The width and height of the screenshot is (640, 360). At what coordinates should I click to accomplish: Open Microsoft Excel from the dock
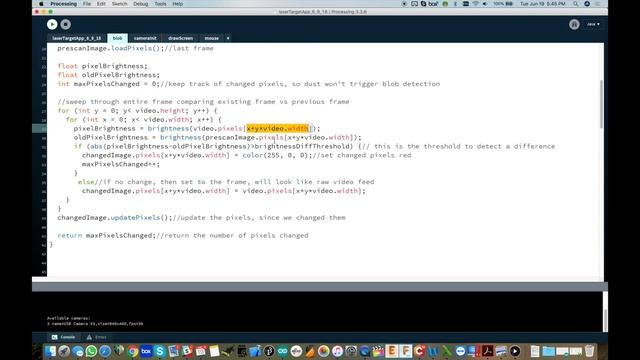(447, 351)
